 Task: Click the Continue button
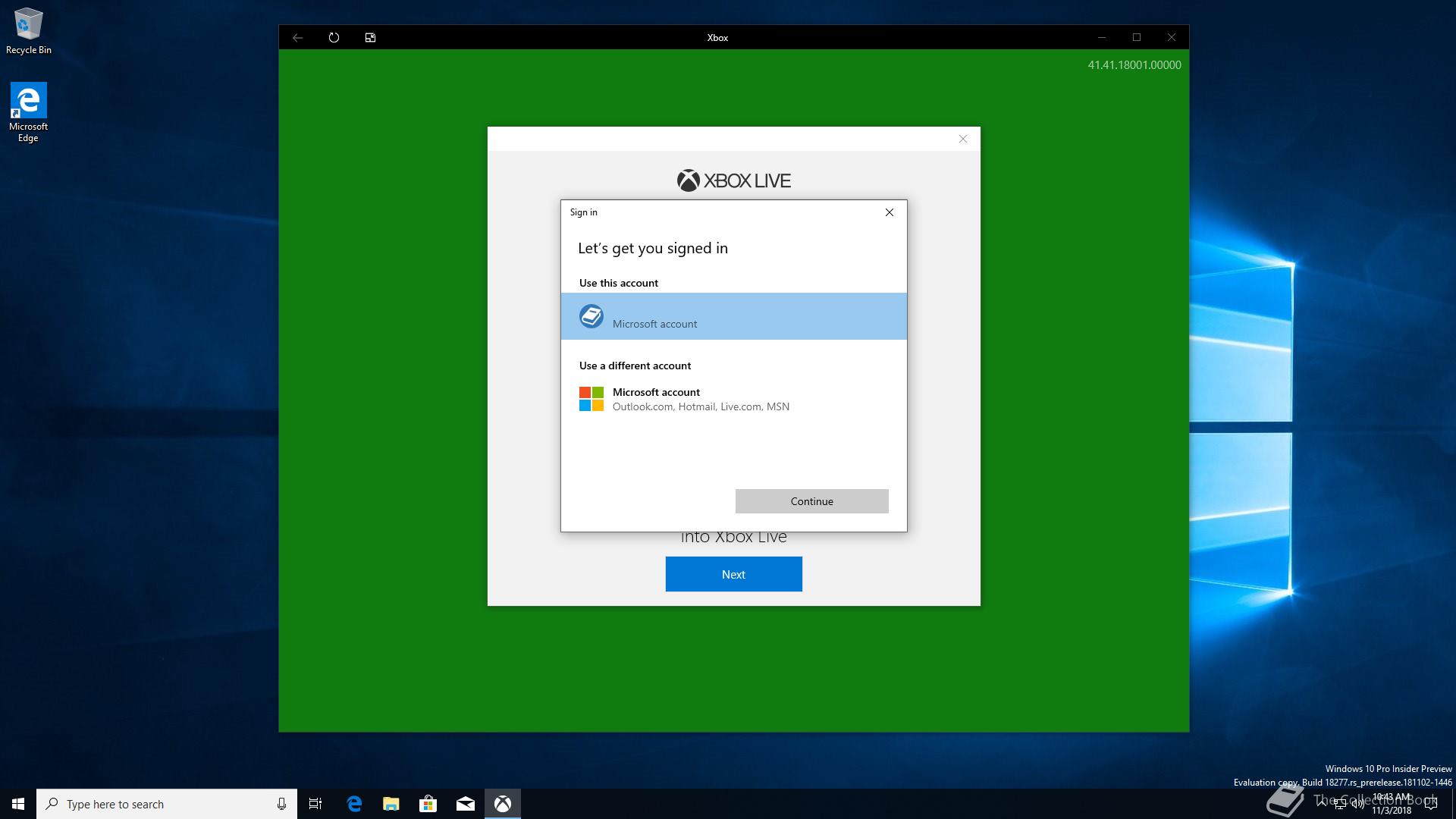pyautogui.click(x=811, y=501)
